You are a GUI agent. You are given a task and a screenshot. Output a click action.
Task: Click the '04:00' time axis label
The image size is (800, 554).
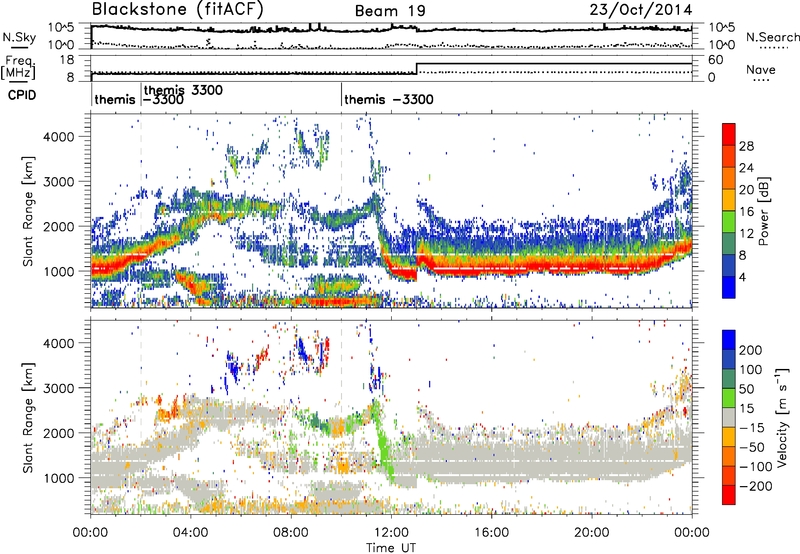click(191, 532)
